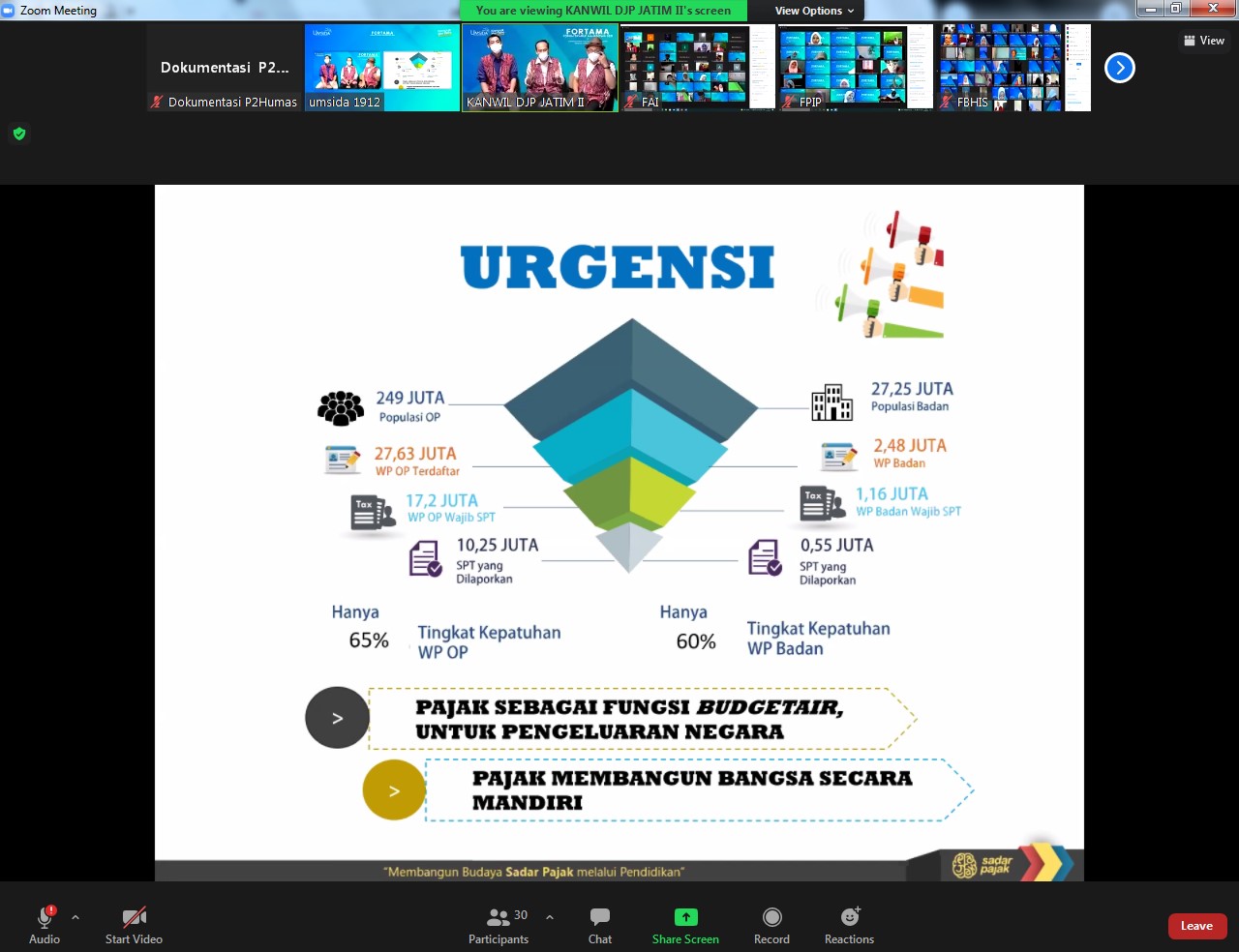Click the FPIP participant thumbnail
The width and height of the screenshot is (1239, 952).
point(856,68)
